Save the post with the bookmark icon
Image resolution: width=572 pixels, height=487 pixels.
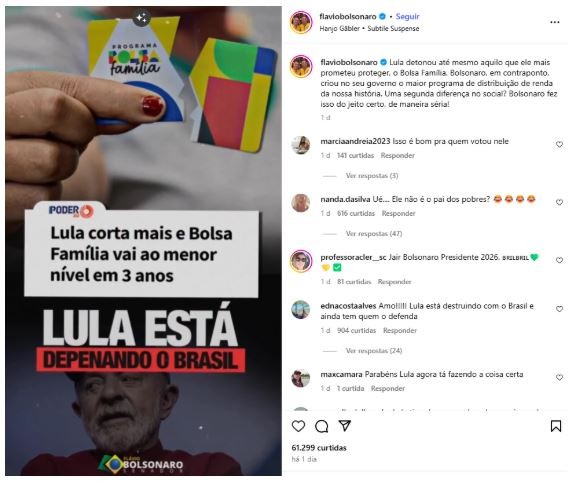(556, 426)
